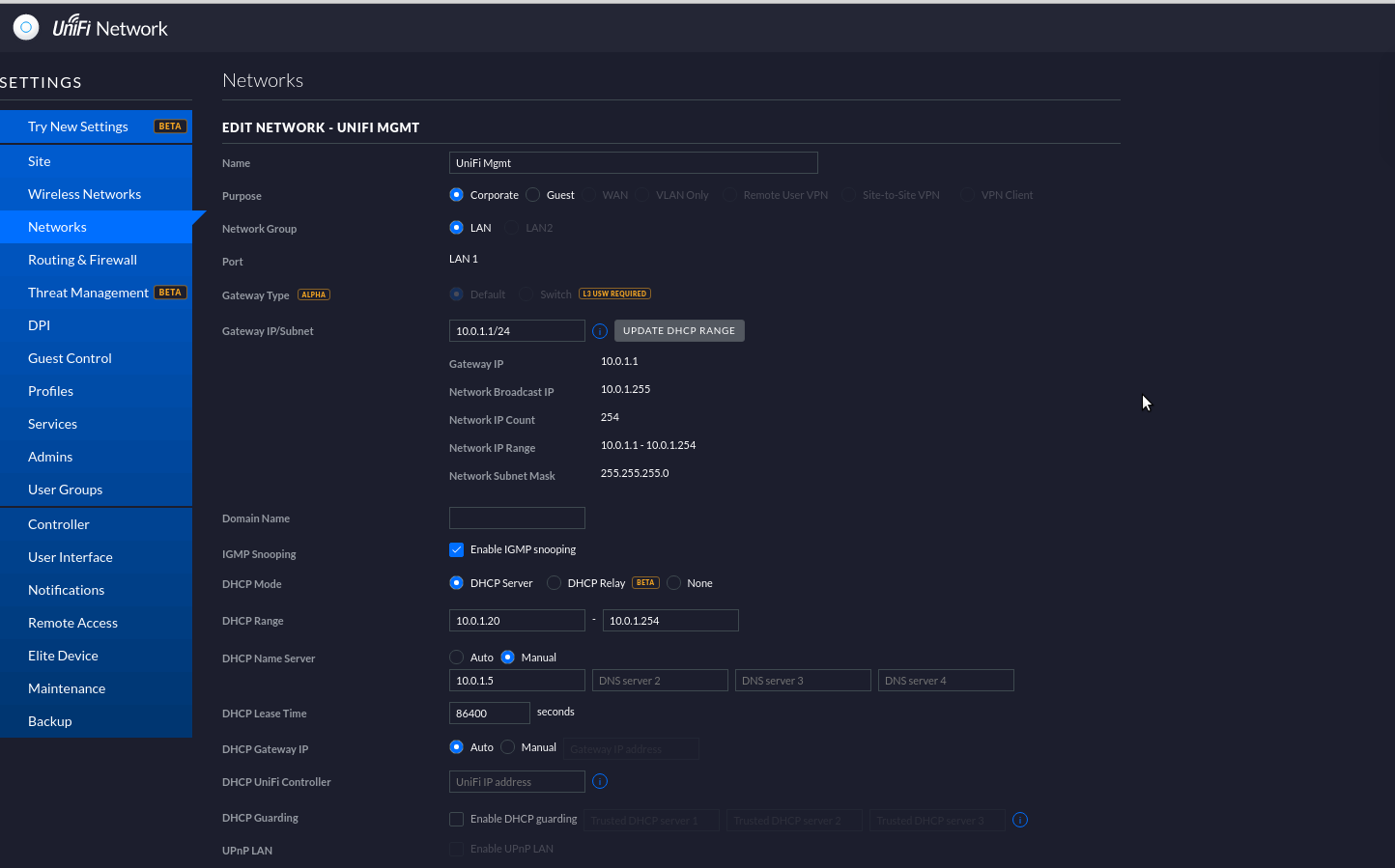The height and width of the screenshot is (868, 1395).
Task: Open the Site settings section
Action: 96,161
